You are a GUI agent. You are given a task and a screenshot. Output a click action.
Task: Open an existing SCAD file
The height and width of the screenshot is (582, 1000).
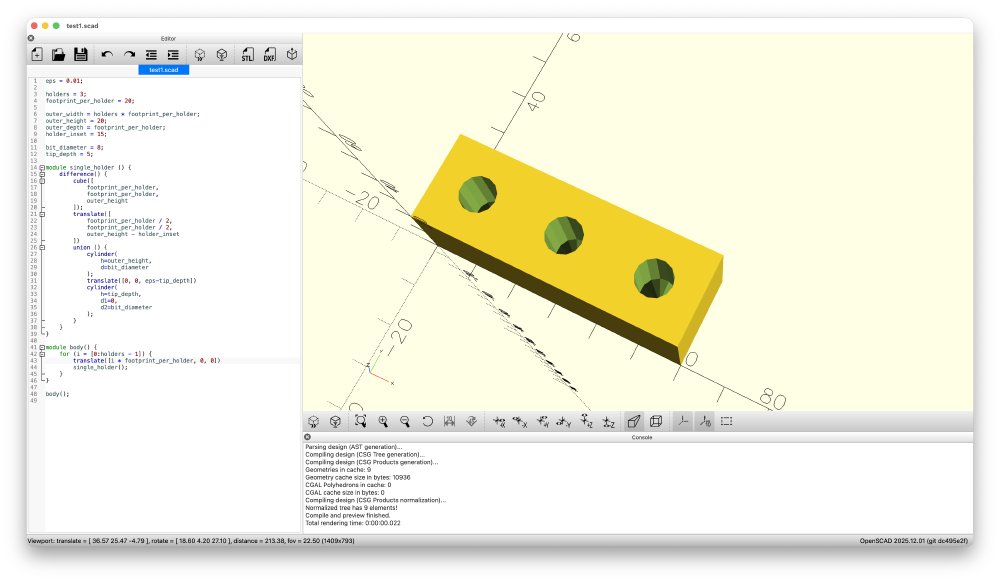click(60, 54)
